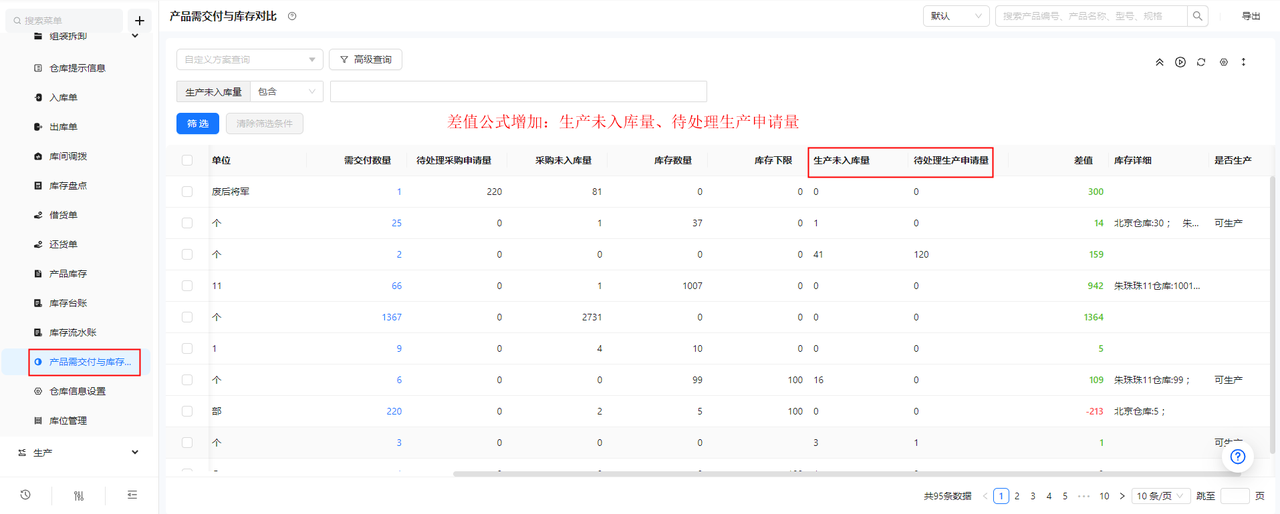Check the row with unit 废后将军

click(187, 191)
